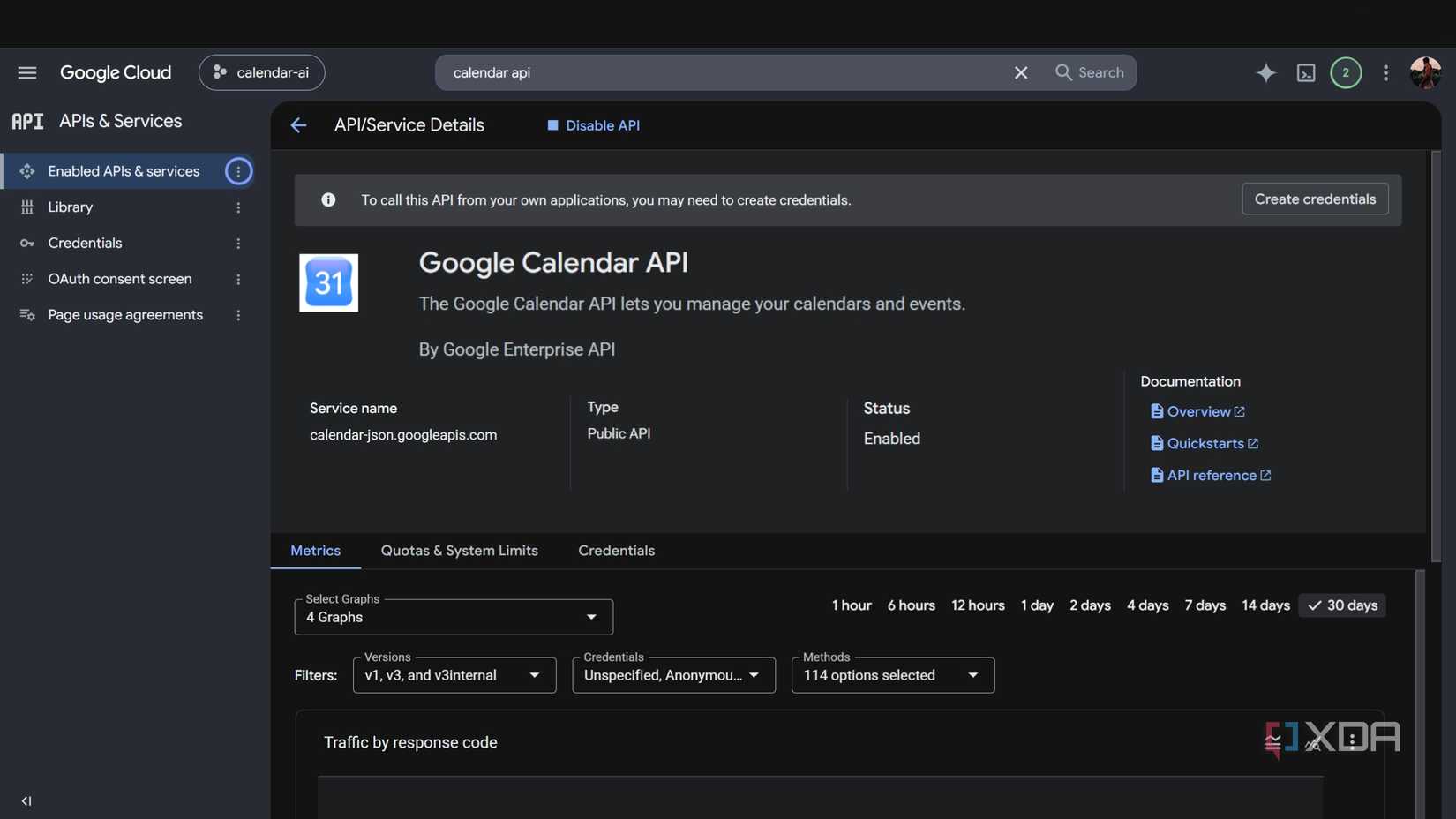Open the Overview documentation link
This screenshot has width=1456, height=819.
[1197, 411]
